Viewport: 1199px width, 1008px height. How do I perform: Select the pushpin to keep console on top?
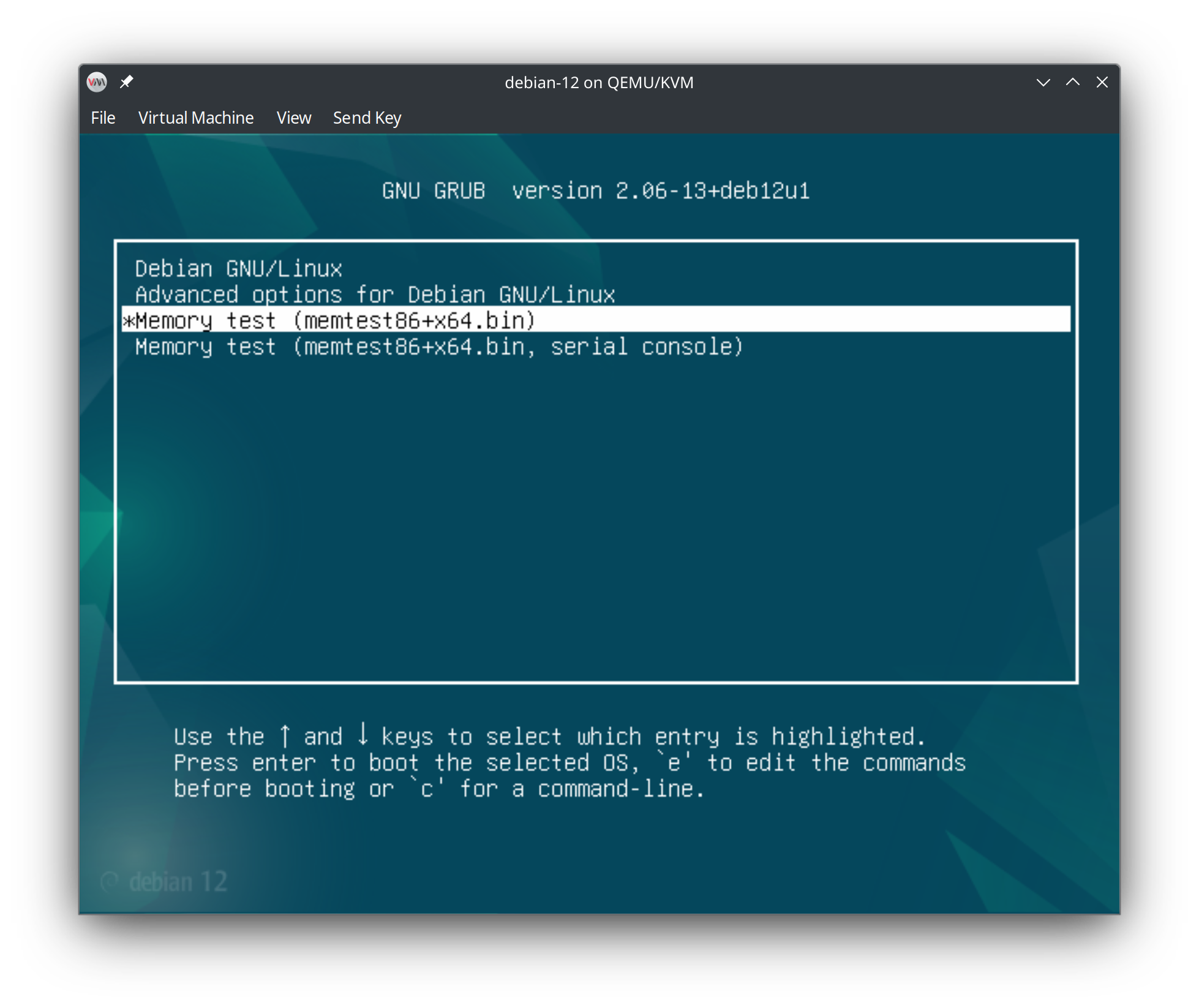point(127,81)
